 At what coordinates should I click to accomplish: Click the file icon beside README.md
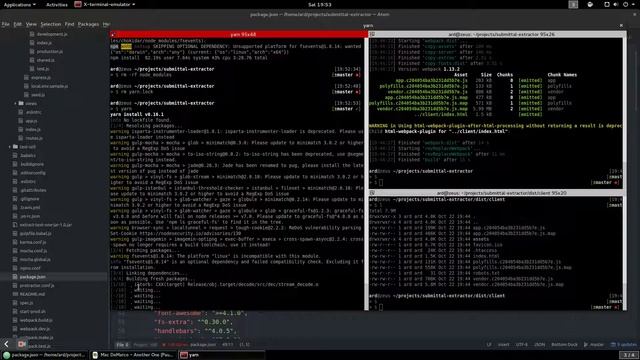pos(15,294)
